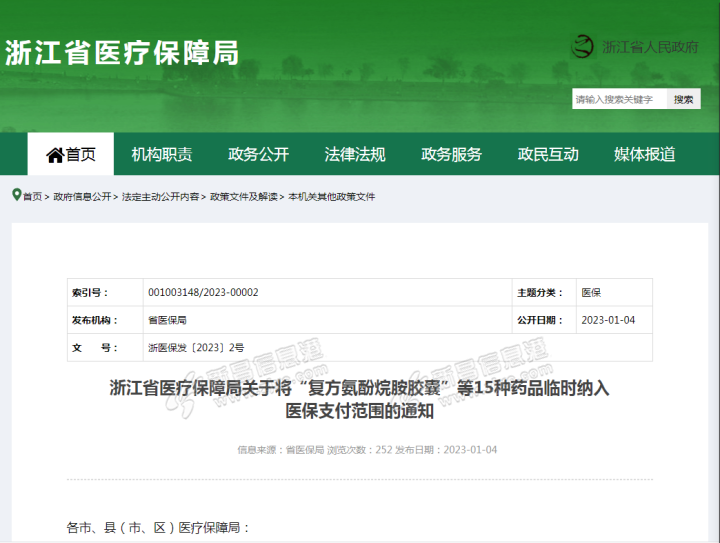Go to 政务服务 navigation tab
The image size is (720, 543).
tap(451, 154)
